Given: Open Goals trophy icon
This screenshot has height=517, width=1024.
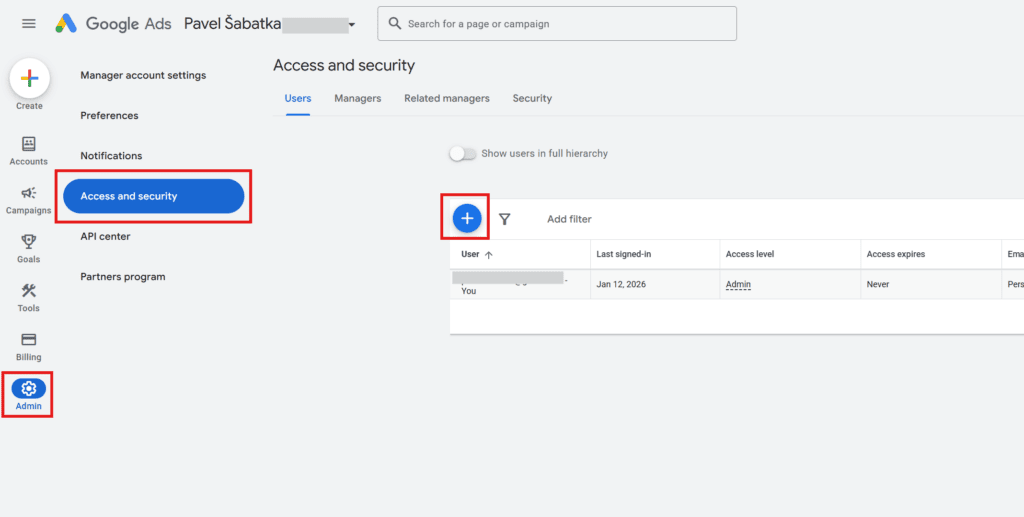Looking at the screenshot, I should pyautogui.click(x=29, y=242).
